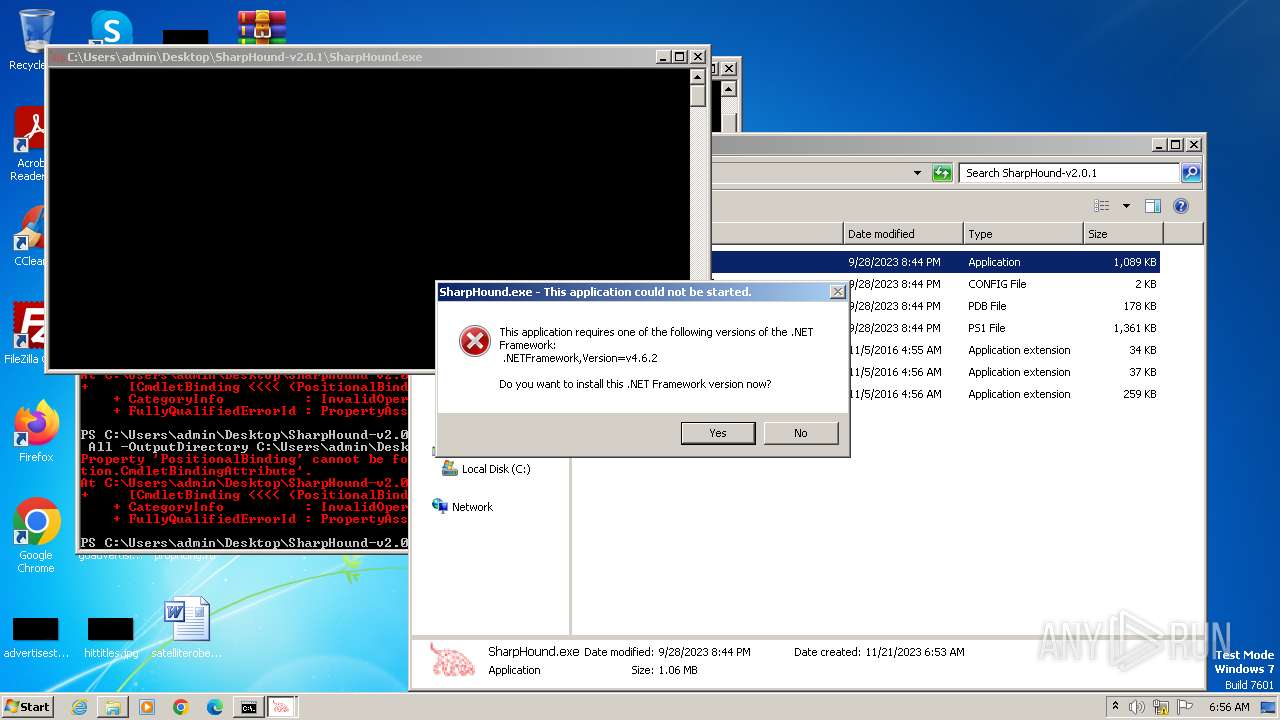Open the Firefox desktop icon
The image size is (1280, 720).
click(x=36, y=432)
